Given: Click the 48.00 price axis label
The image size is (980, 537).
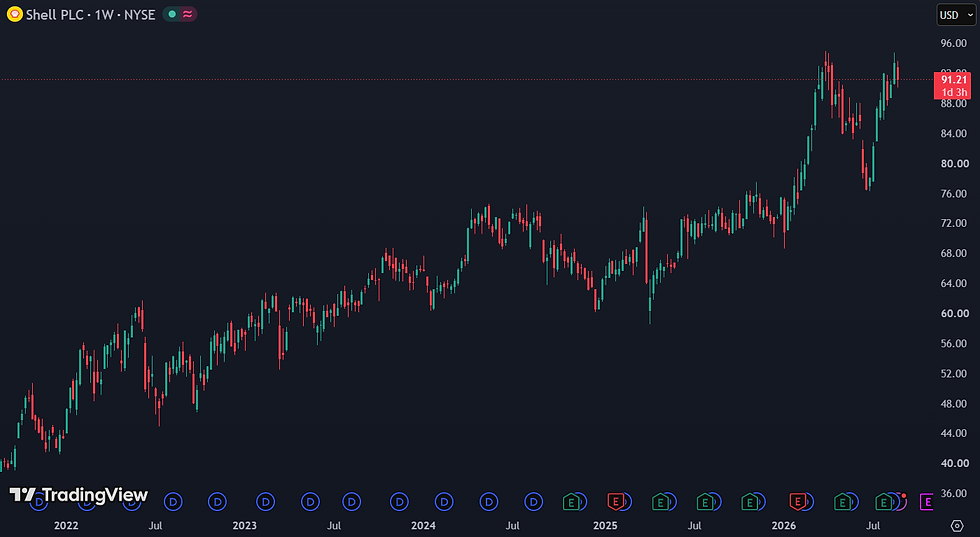Looking at the screenshot, I should (954, 403).
